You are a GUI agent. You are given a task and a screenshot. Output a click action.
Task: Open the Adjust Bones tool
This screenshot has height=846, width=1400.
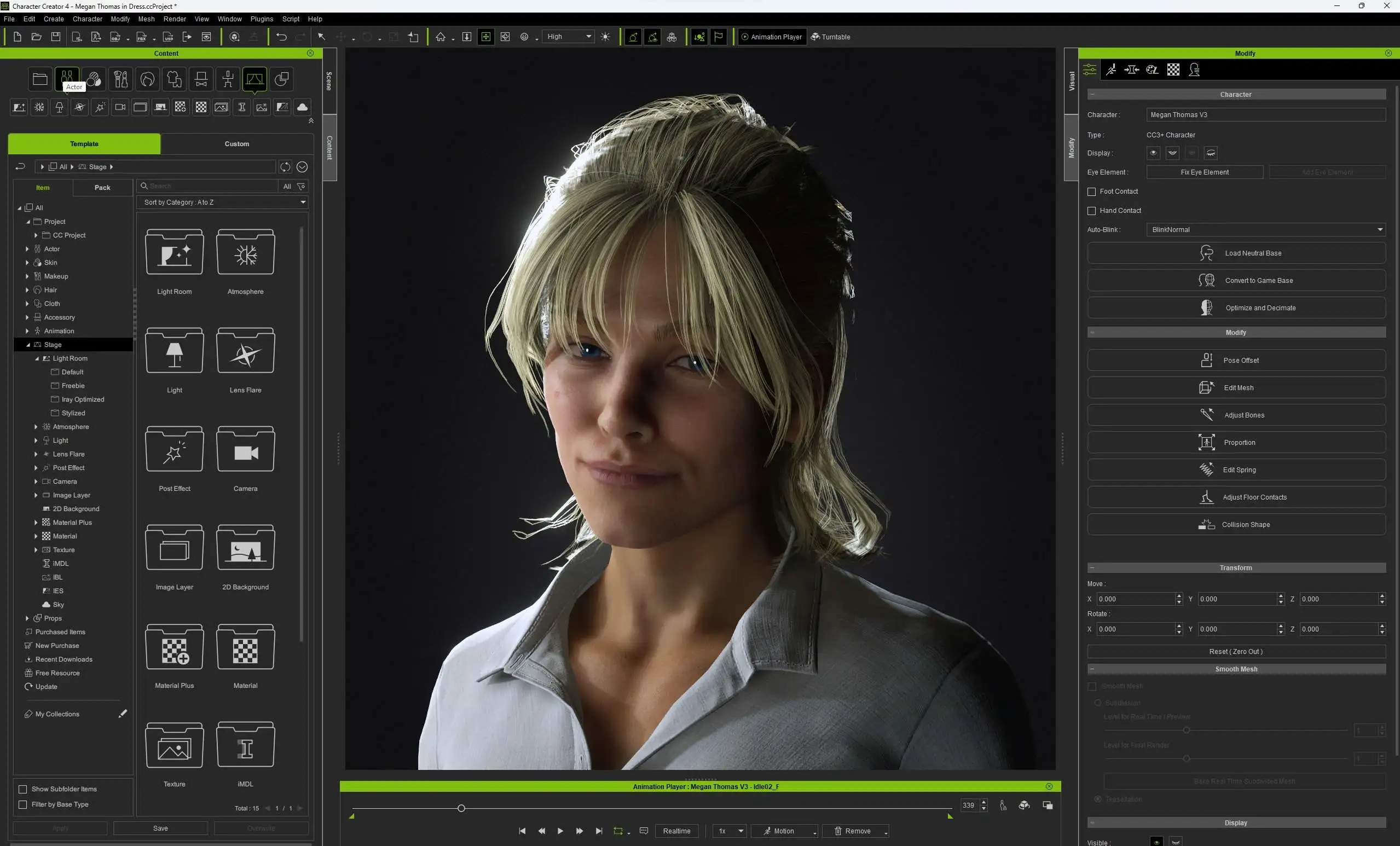point(1236,415)
